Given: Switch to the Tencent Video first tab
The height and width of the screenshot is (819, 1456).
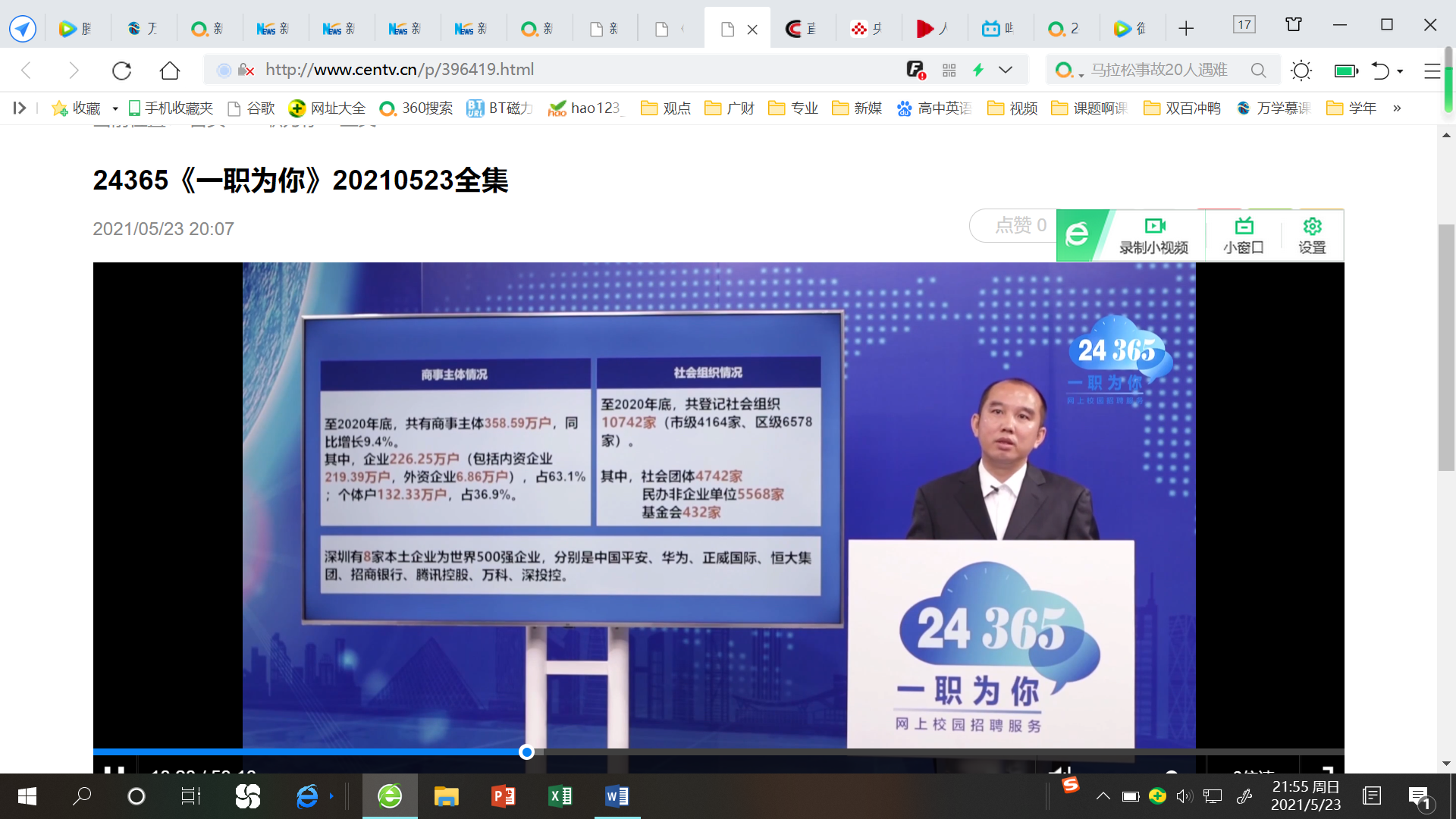Looking at the screenshot, I should [x=77, y=29].
